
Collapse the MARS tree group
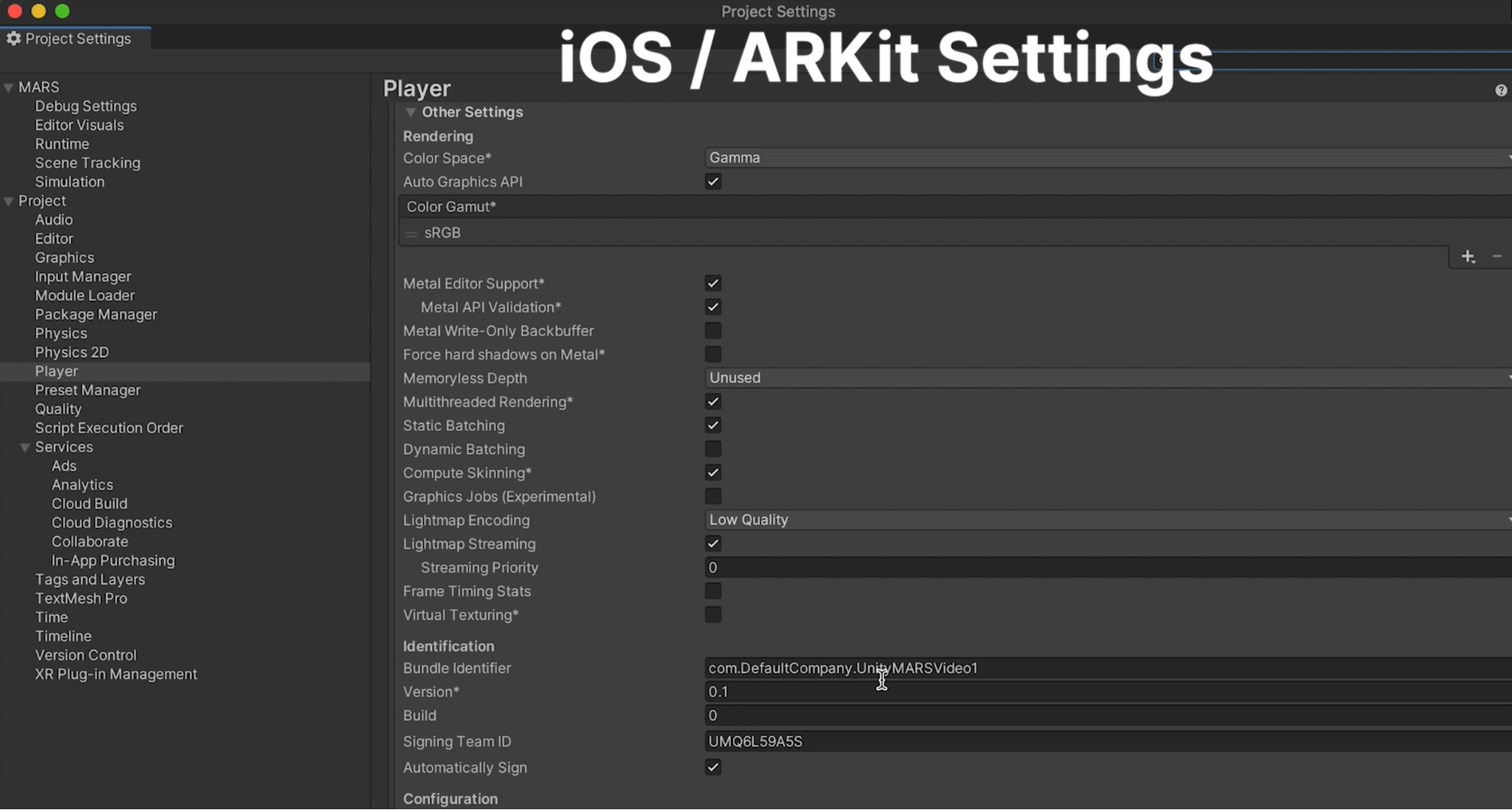click(x=9, y=88)
